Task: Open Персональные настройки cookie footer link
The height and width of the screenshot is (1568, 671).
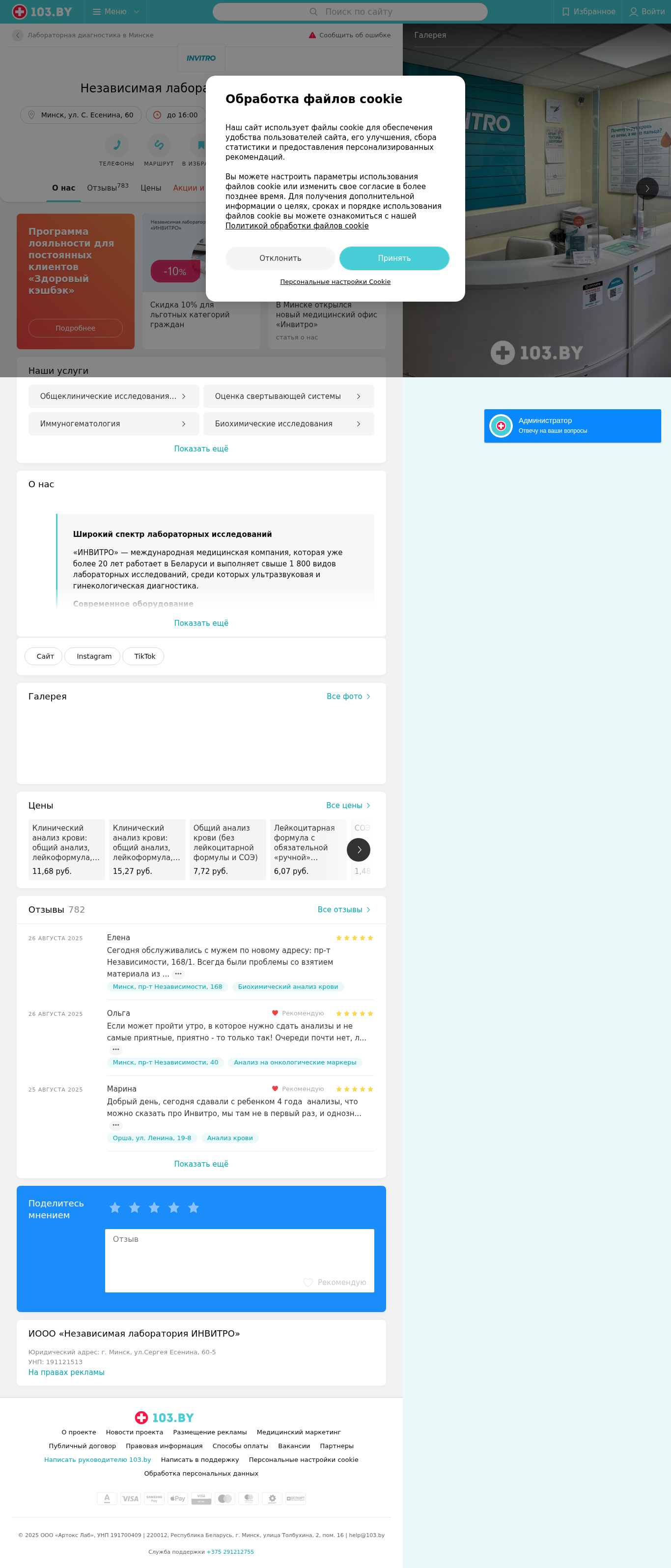Action: [x=303, y=1459]
